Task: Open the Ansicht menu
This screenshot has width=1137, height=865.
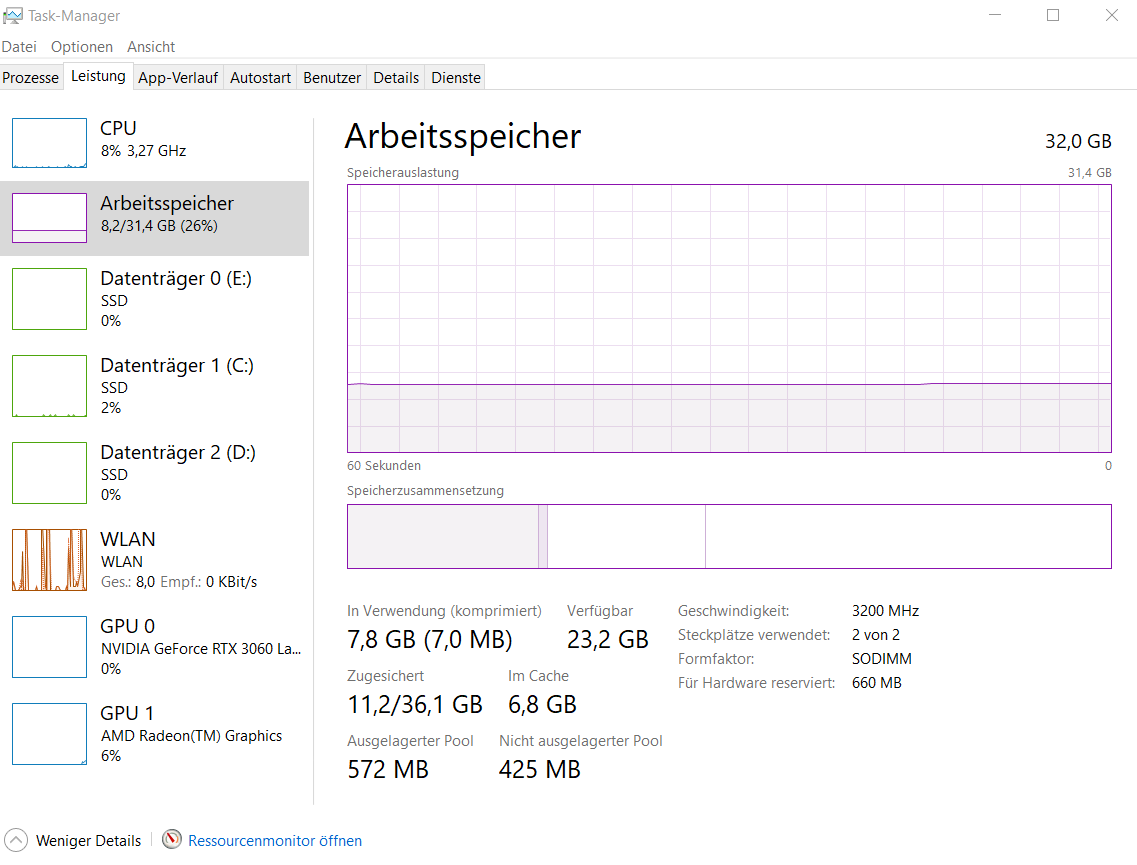Action: tap(151, 46)
